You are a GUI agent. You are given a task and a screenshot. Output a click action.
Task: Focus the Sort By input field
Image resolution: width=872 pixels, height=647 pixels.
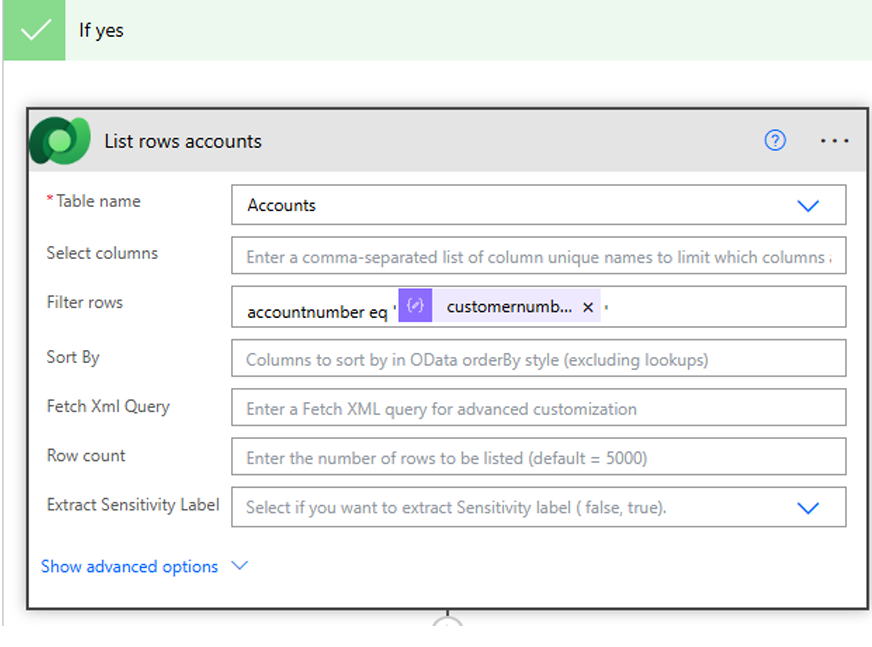click(538, 359)
